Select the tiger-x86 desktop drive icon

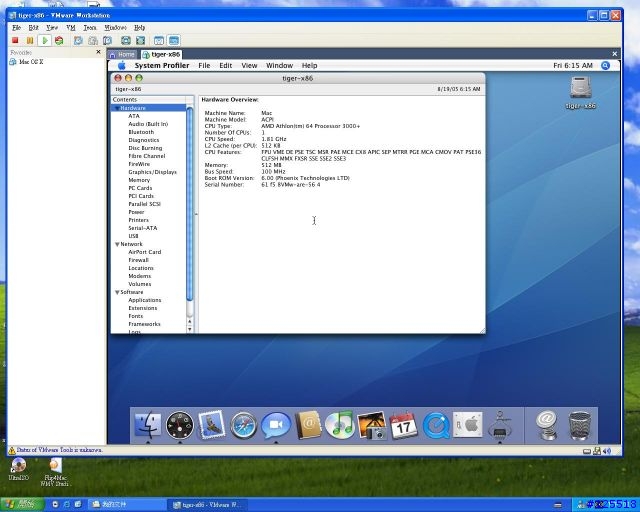580,92
